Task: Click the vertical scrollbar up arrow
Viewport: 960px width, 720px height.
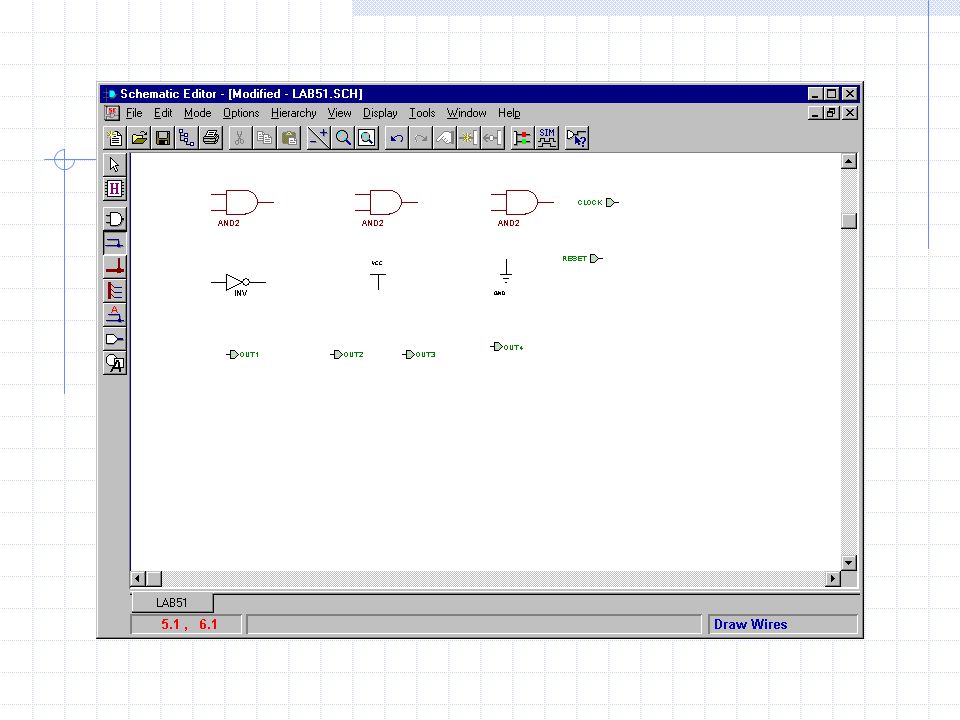Action: pyautogui.click(x=849, y=161)
